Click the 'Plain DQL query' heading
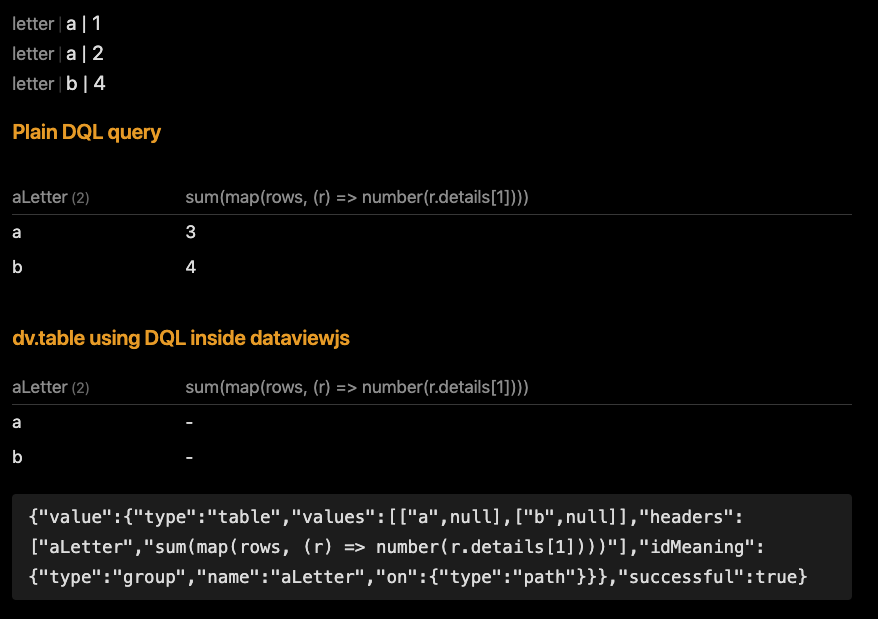Image resolution: width=878 pixels, height=619 pixels. (x=86, y=132)
